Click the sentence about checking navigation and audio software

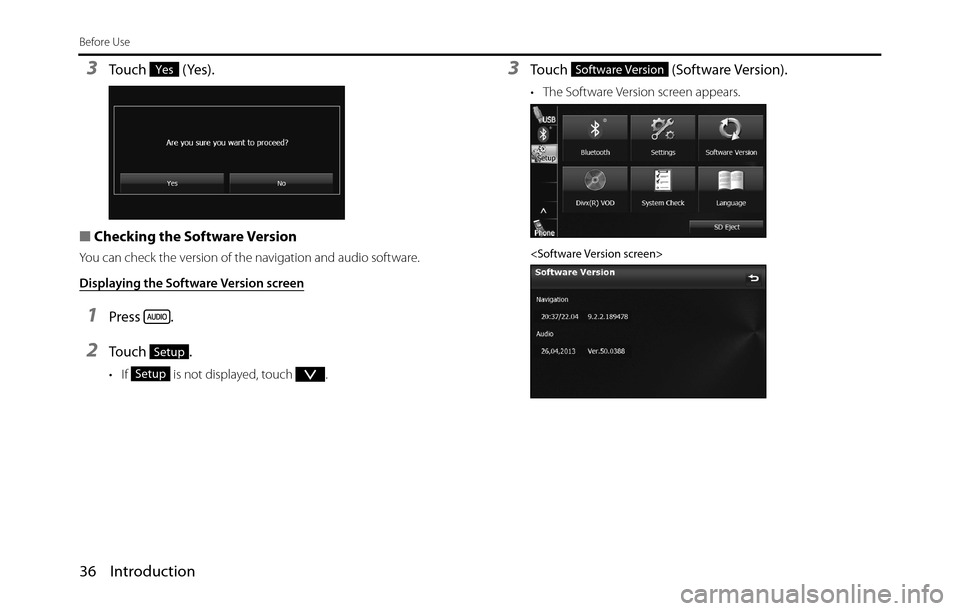[x=249, y=258]
